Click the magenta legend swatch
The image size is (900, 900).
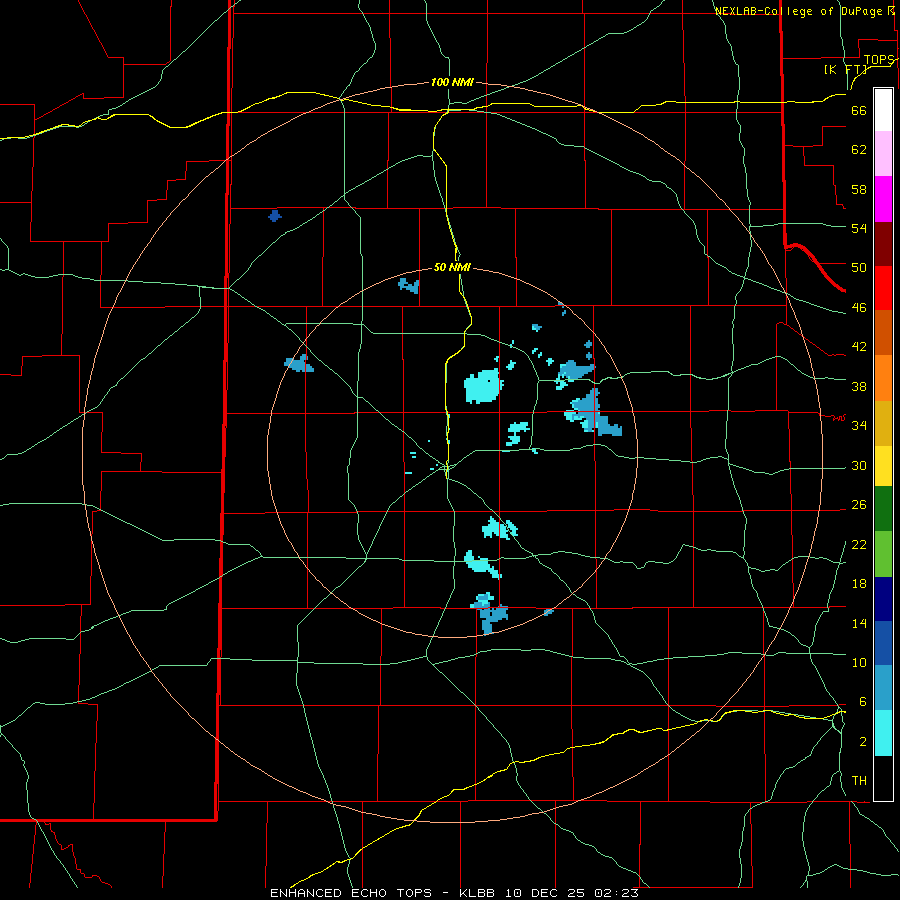point(883,199)
